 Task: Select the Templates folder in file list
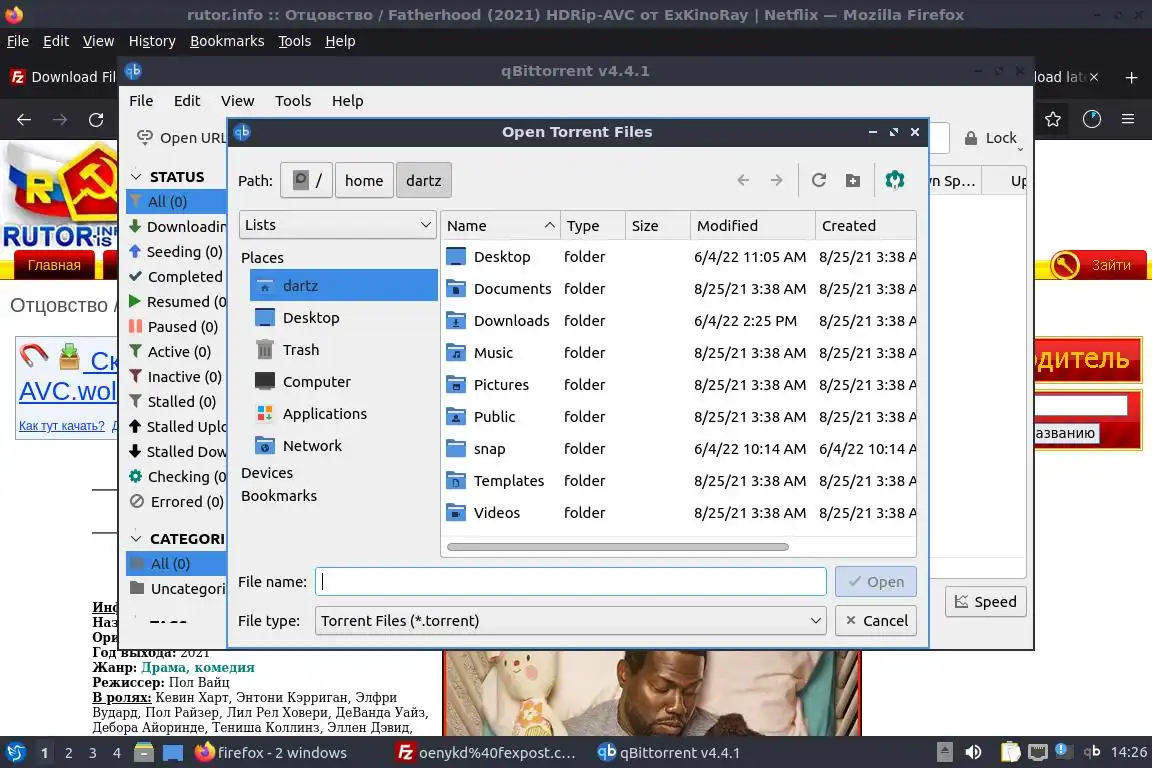click(x=508, y=481)
